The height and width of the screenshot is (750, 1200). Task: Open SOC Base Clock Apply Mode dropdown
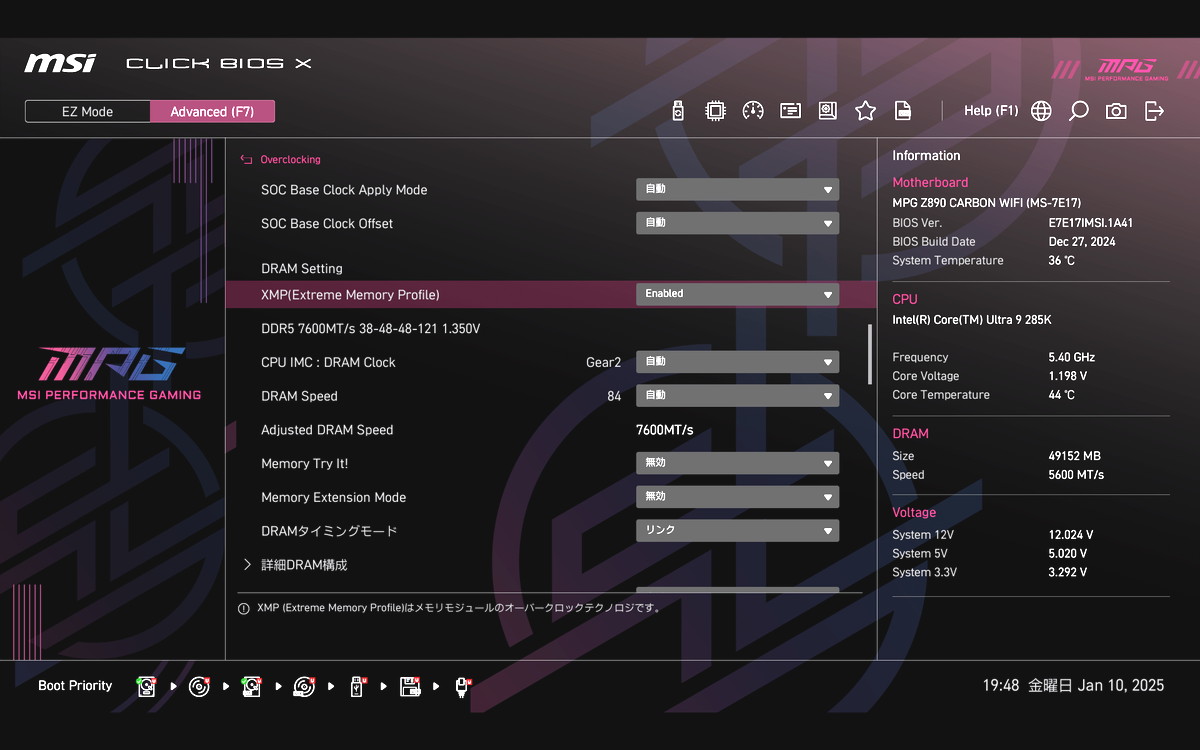click(x=737, y=190)
